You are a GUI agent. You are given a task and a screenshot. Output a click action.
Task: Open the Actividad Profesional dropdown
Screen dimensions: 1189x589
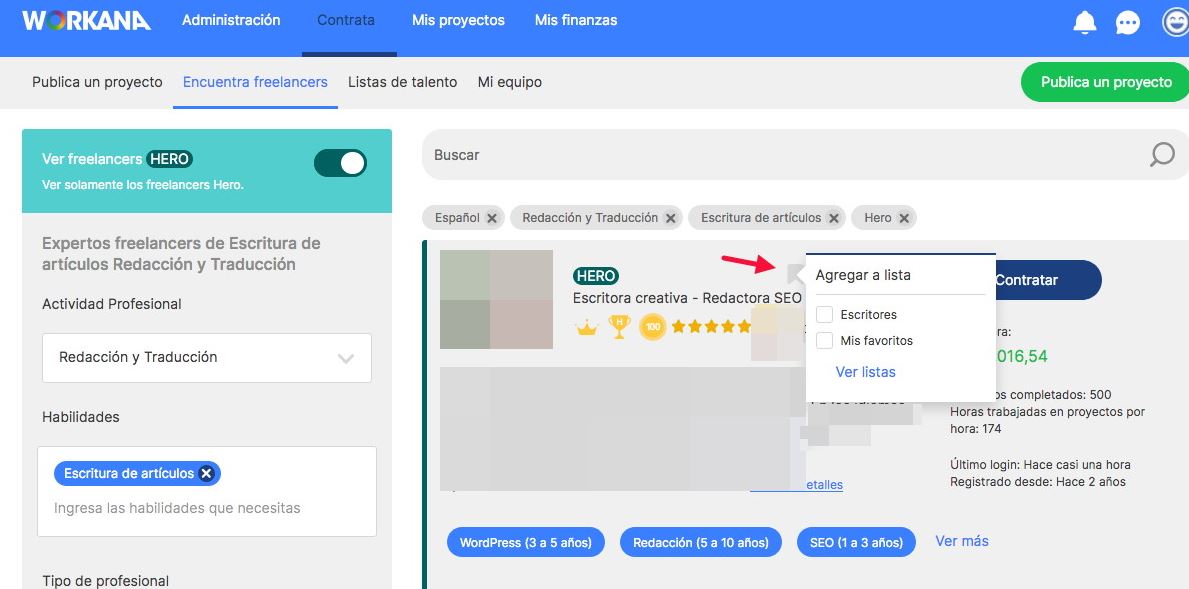tap(207, 358)
